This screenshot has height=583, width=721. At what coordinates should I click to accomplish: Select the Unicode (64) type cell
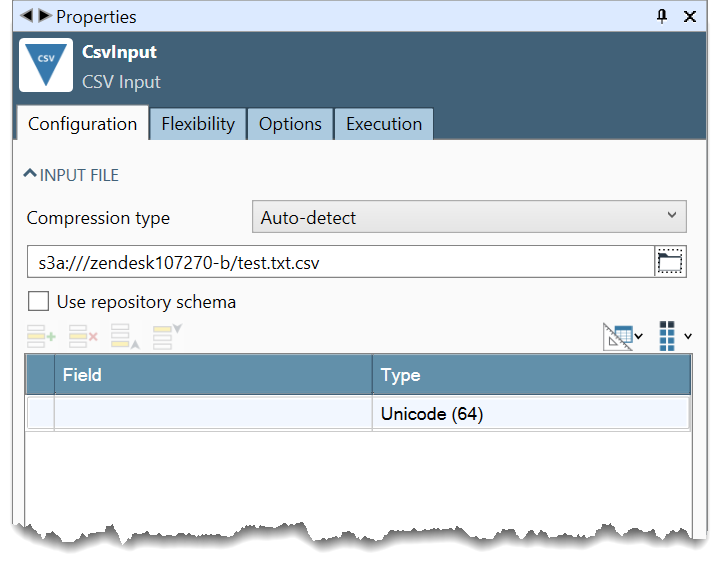point(530,414)
